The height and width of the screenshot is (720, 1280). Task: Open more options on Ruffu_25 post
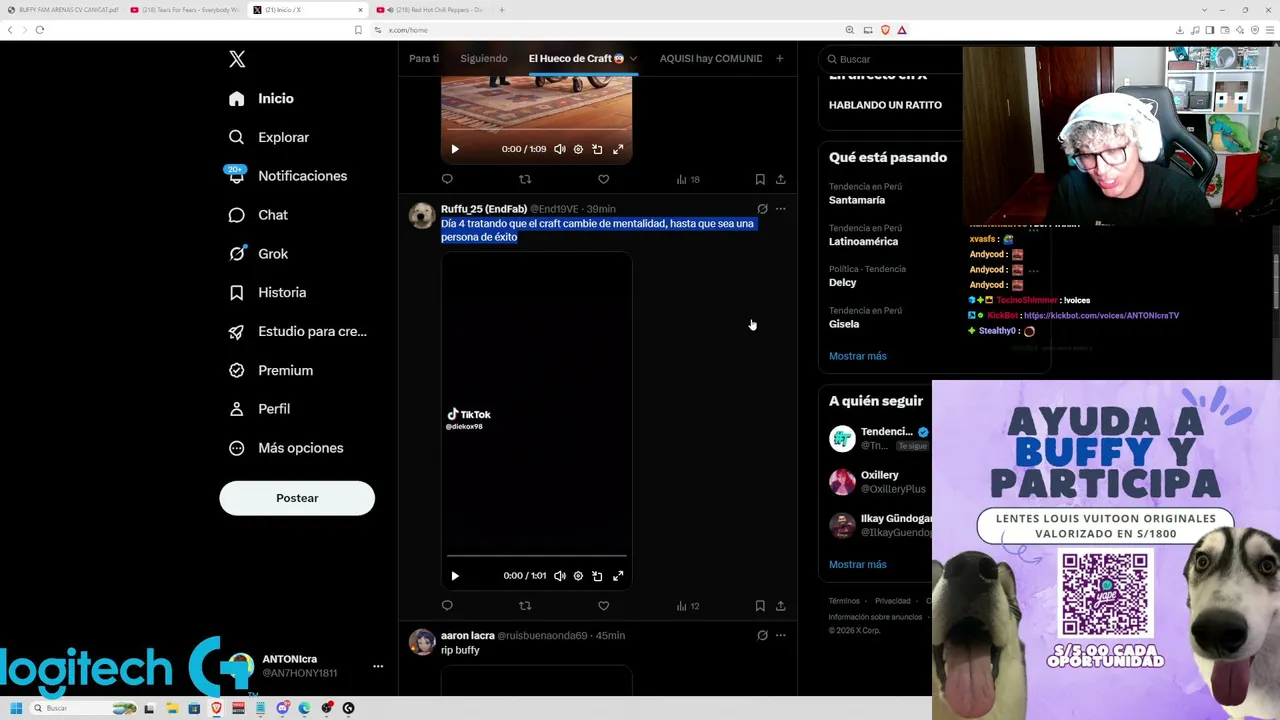coord(780,209)
